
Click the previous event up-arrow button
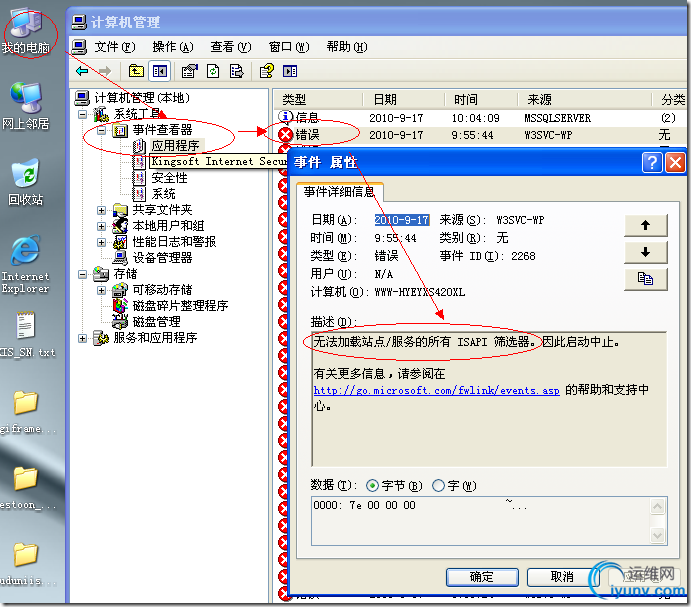click(x=646, y=225)
